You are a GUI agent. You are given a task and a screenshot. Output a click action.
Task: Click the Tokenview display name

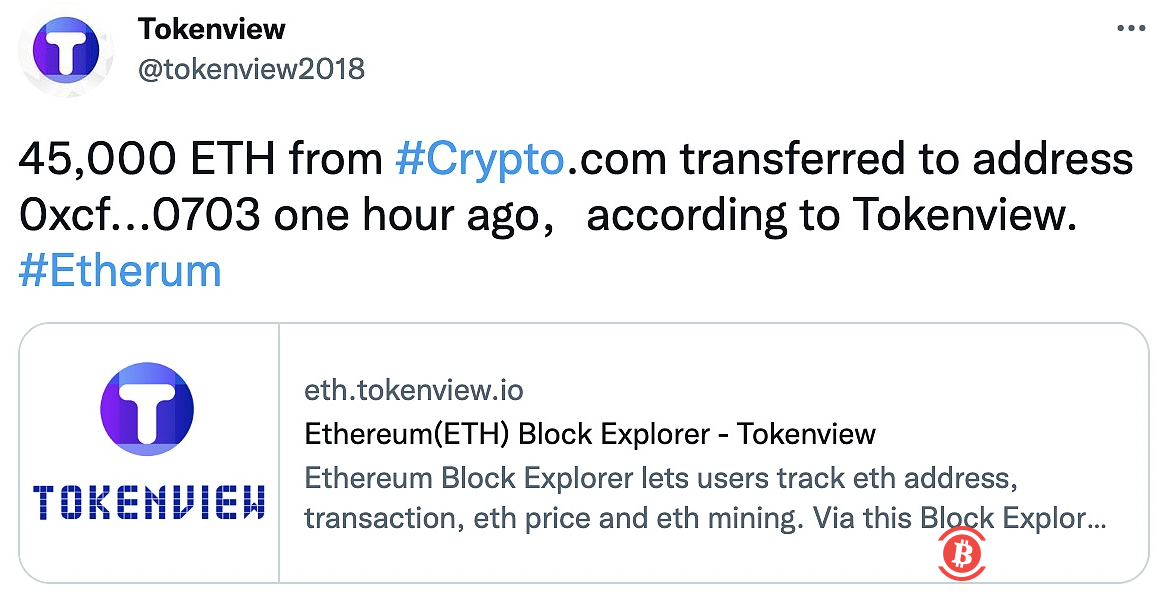(212, 29)
